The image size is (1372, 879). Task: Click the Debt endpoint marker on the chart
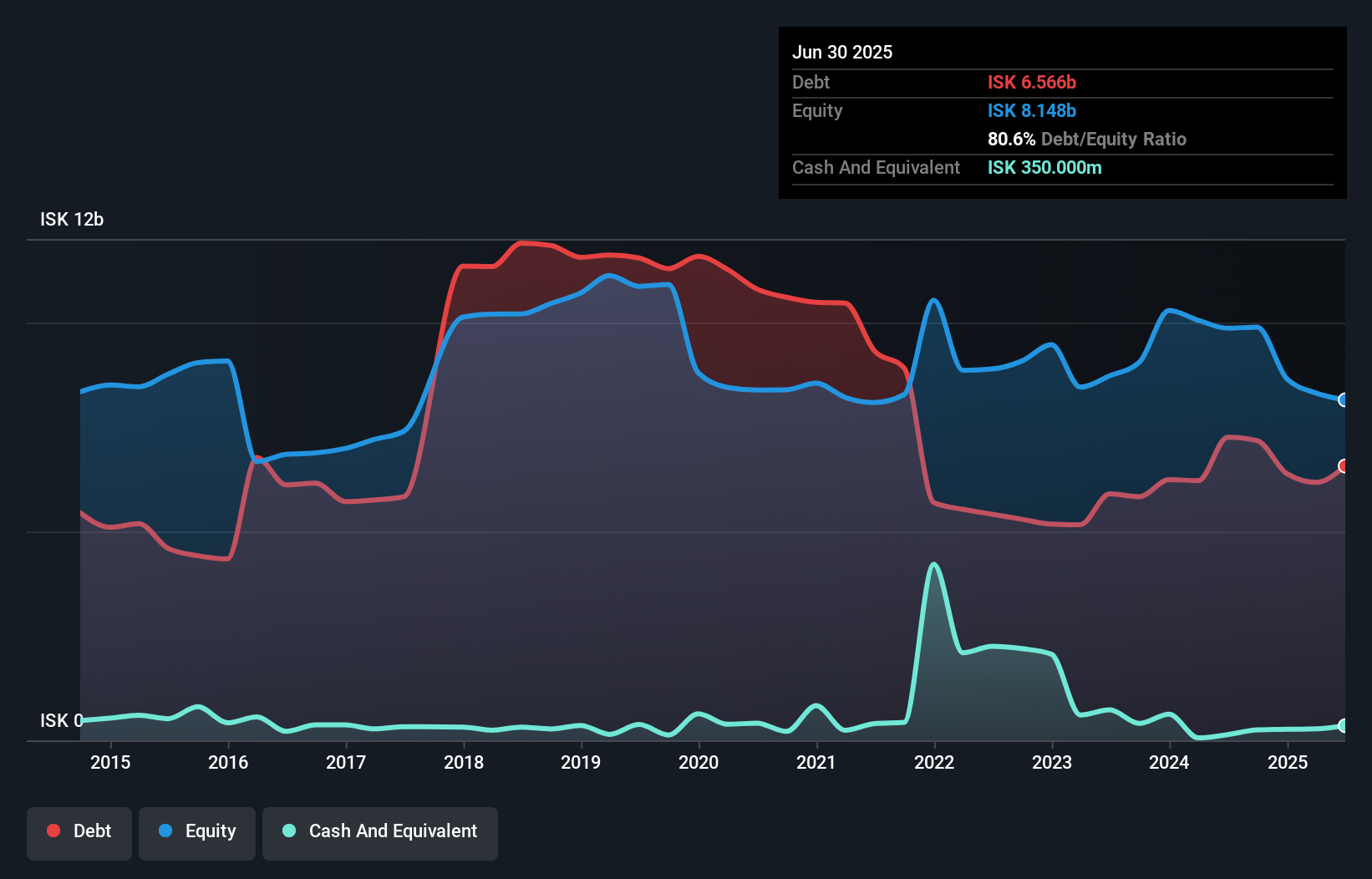pos(1344,467)
